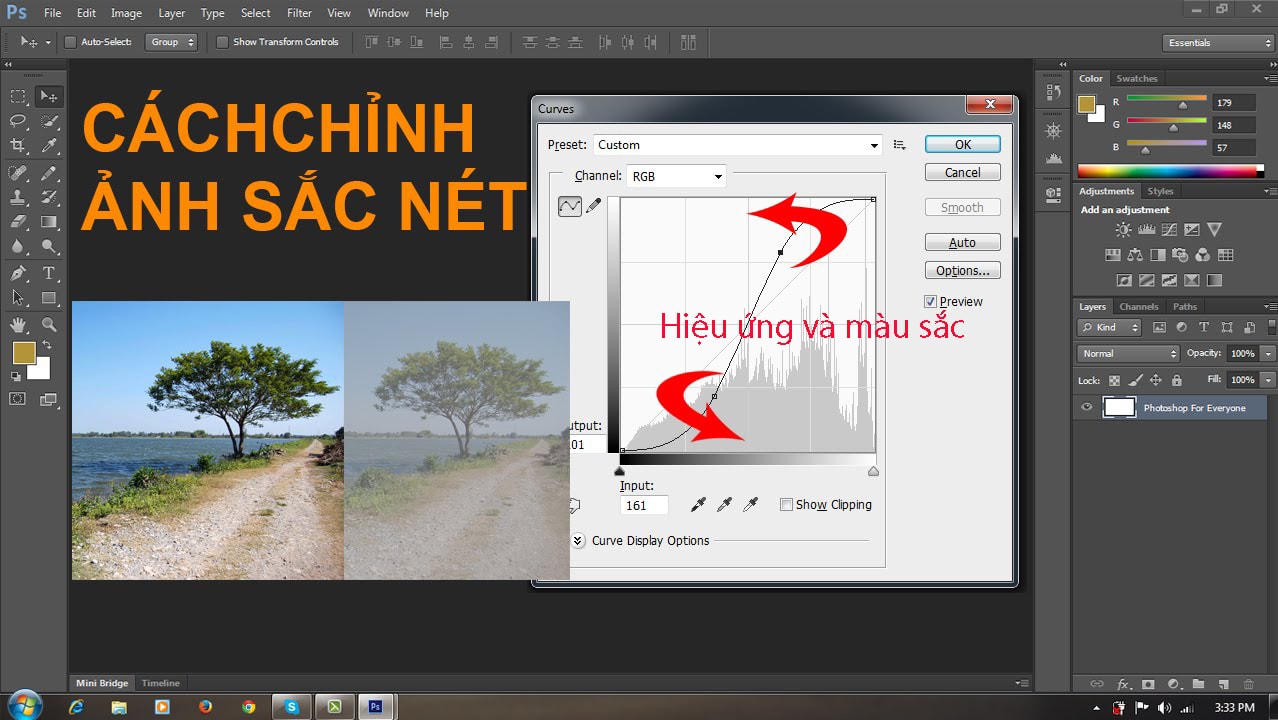This screenshot has width=1278, height=720.
Task: Select the Crop tool
Action: click(x=17, y=145)
